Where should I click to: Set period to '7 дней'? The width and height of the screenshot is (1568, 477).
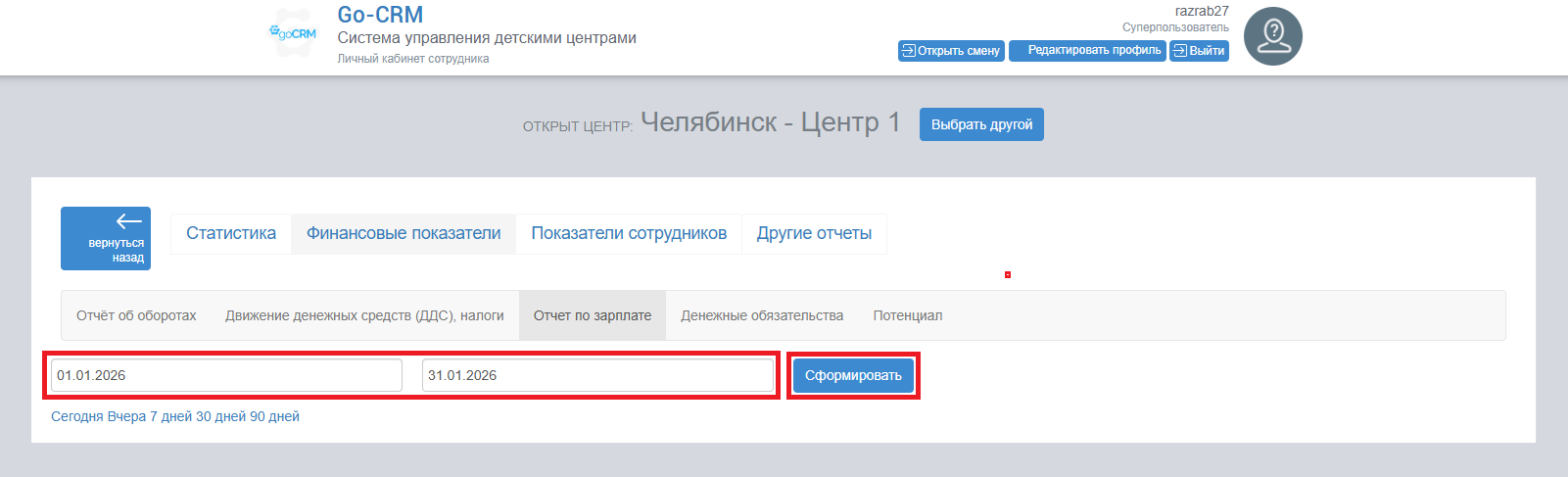pos(170,416)
